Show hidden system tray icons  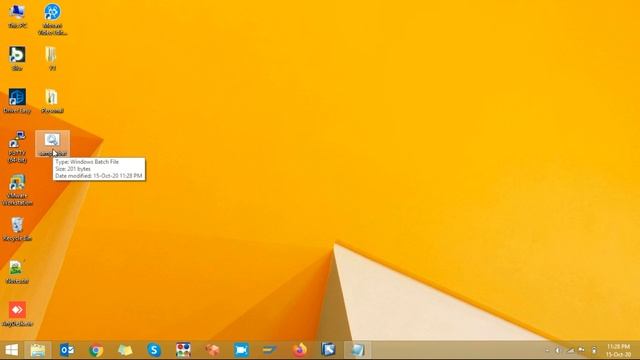(x=547, y=351)
